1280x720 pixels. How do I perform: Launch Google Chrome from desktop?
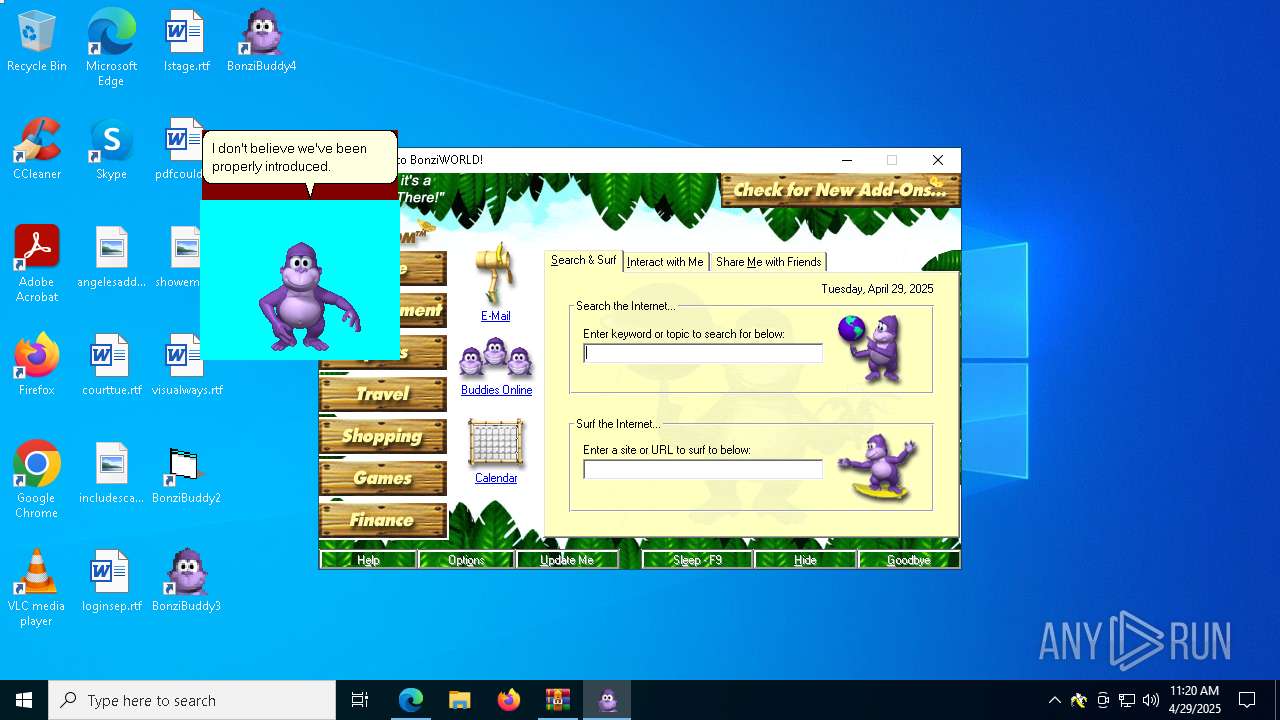[x=37, y=480]
